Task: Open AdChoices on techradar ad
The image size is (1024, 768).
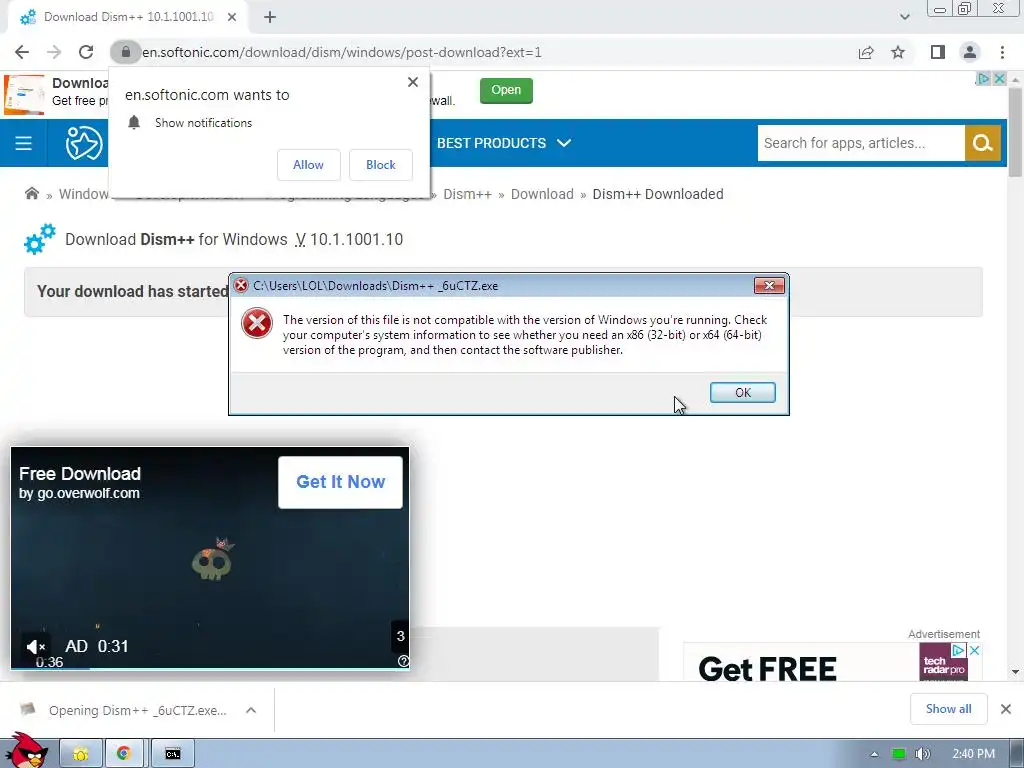Action: pos(958,650)
